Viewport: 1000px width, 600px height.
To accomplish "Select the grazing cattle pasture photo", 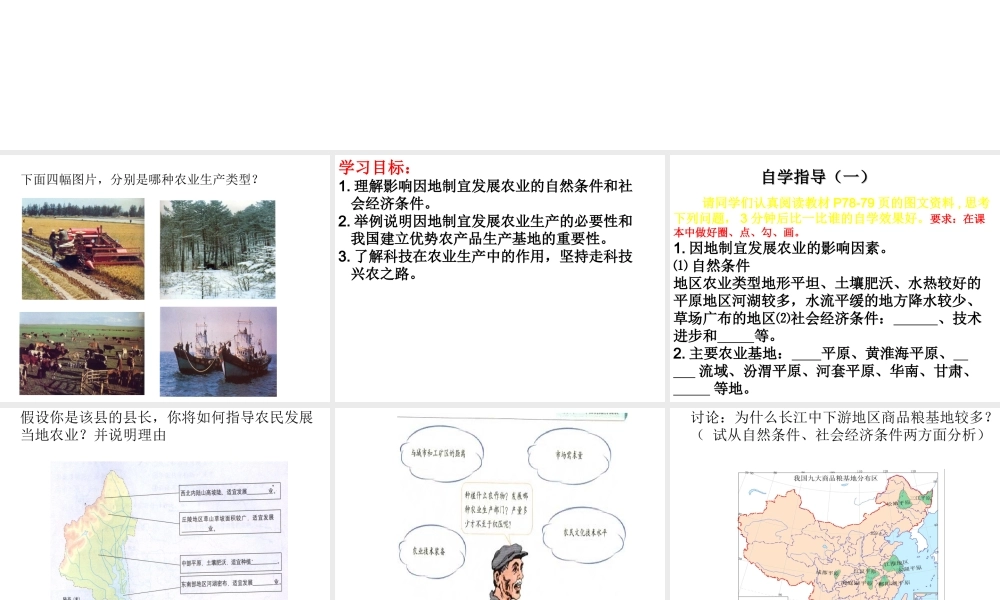I will click(x=82, y=353).
